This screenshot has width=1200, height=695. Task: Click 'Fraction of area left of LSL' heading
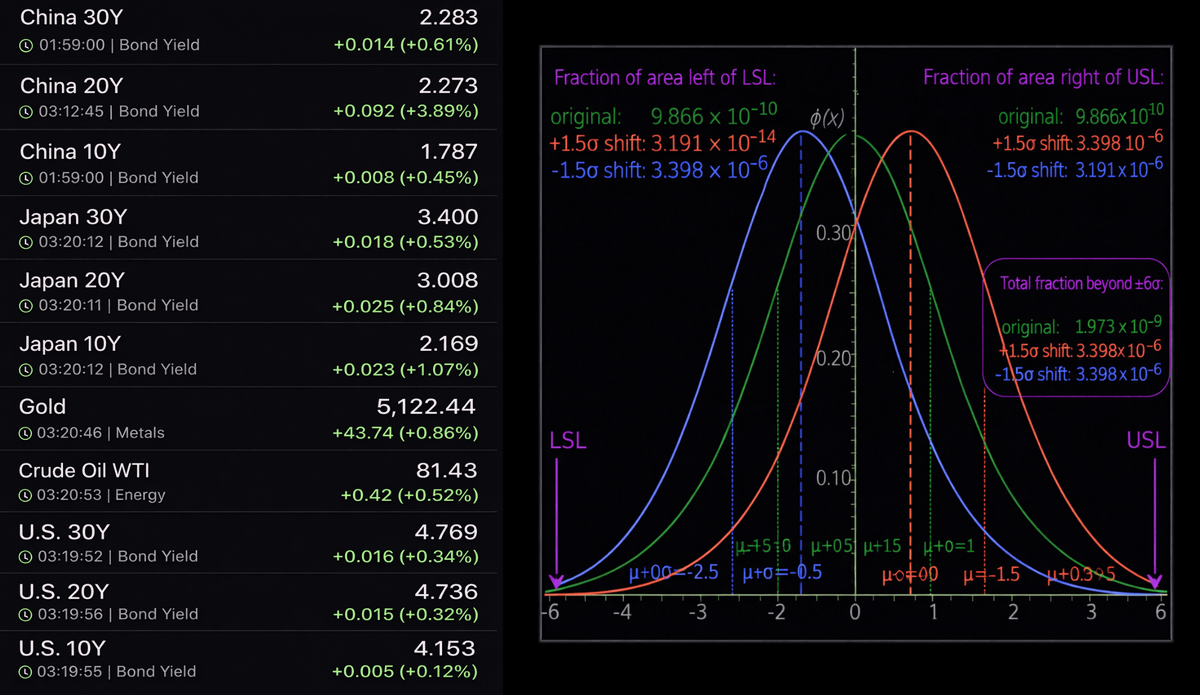(x=665, y=78)
